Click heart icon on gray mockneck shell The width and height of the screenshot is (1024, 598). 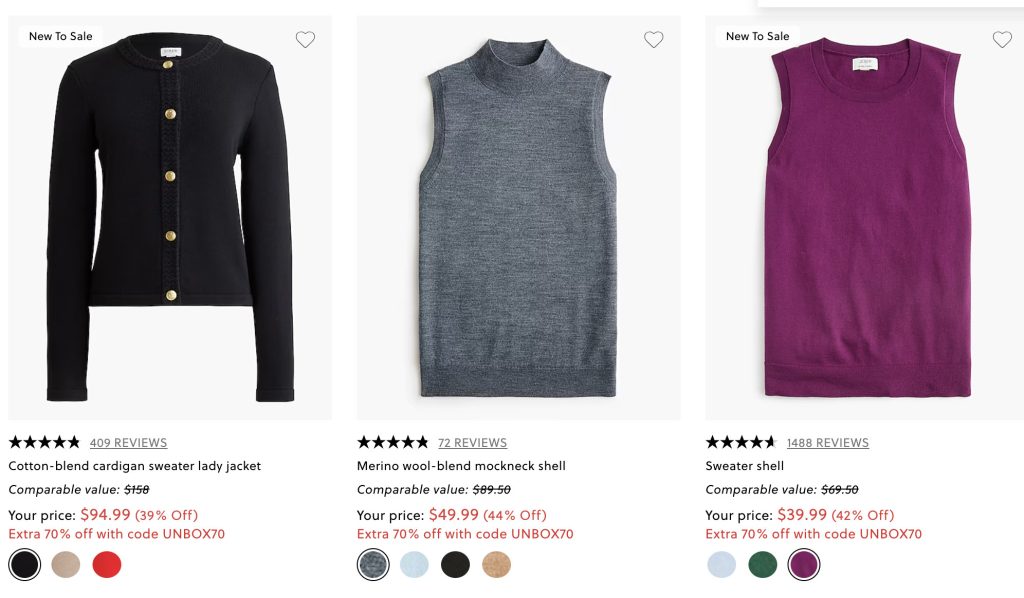click(653, 40)
